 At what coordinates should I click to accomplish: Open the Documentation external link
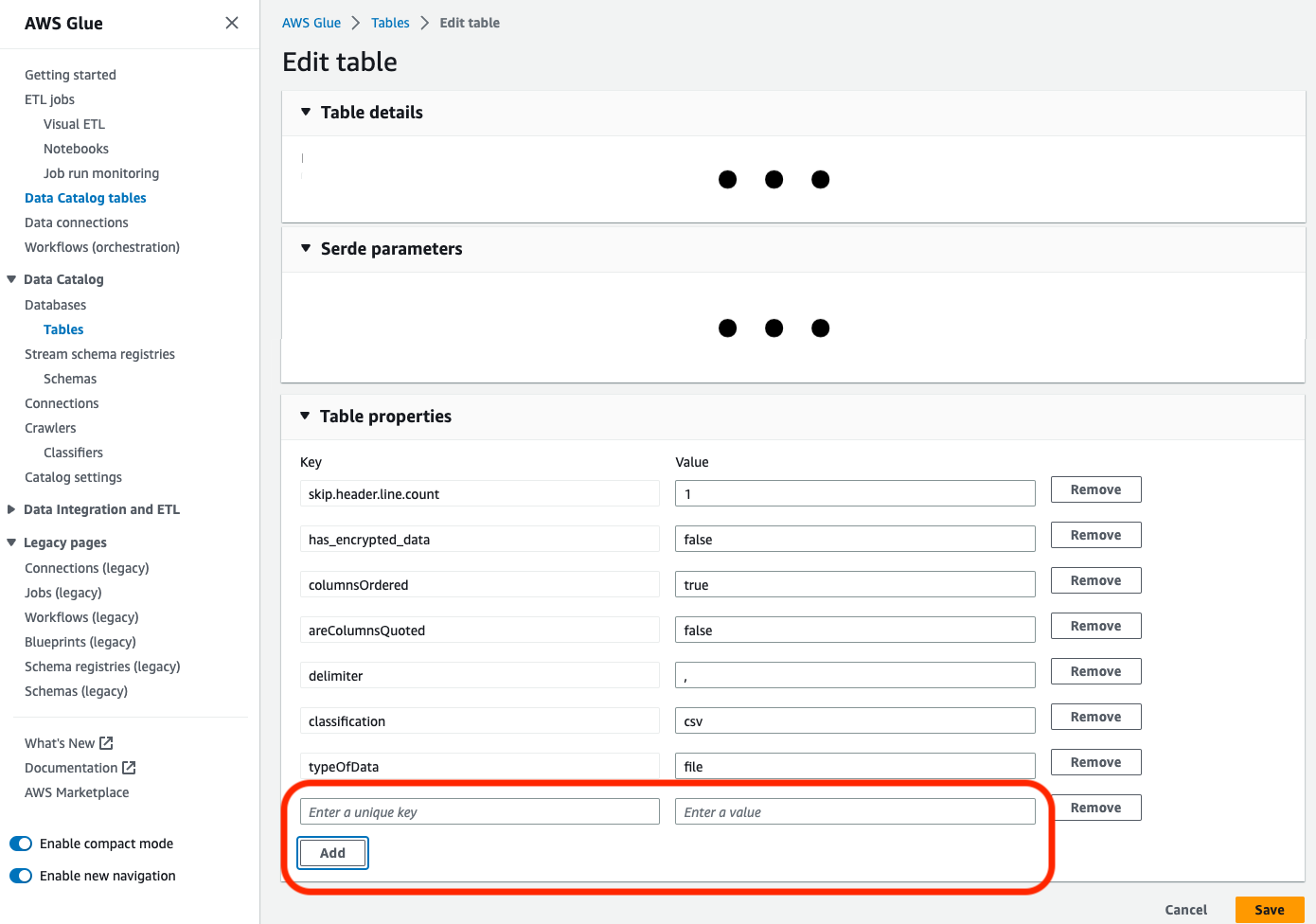point(71,767)
